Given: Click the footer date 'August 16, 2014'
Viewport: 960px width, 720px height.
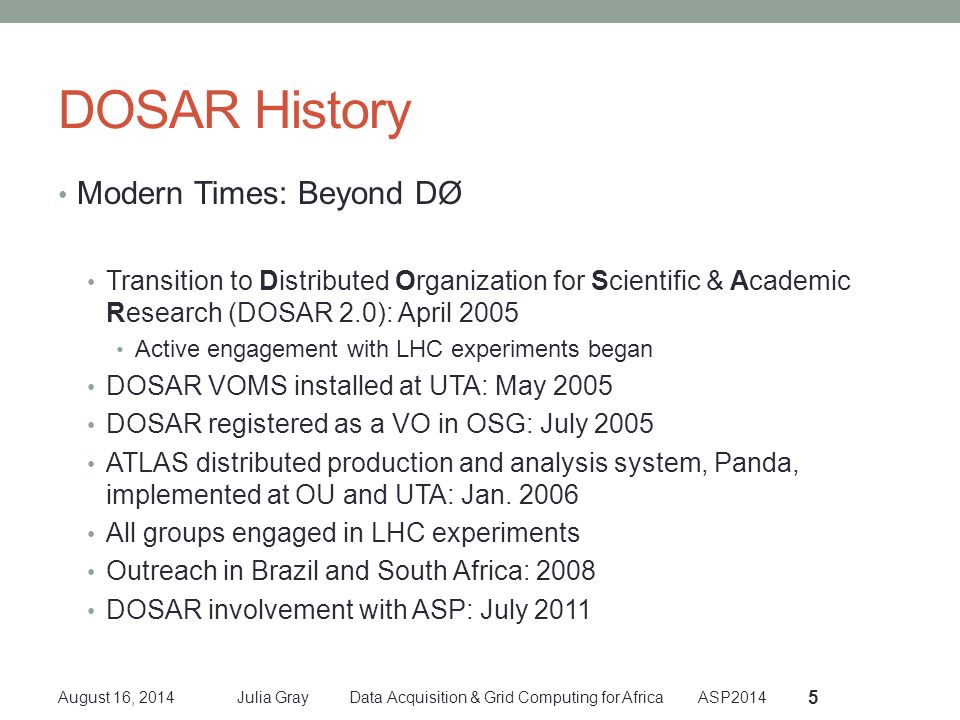Looking at the screenshot, I should 116,697.
